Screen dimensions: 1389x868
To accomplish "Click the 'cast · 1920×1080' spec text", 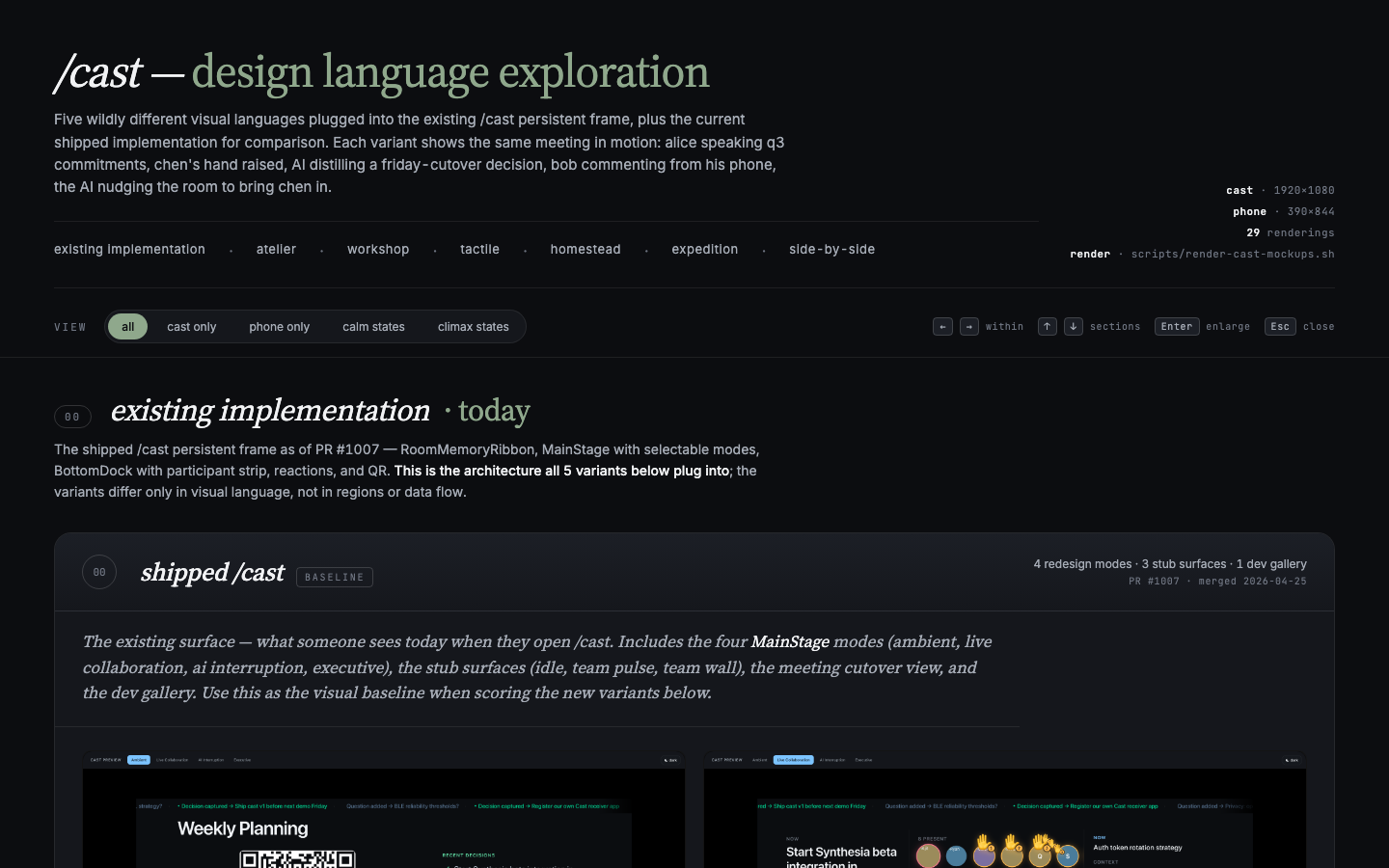I will click(x=1280, y=190).
